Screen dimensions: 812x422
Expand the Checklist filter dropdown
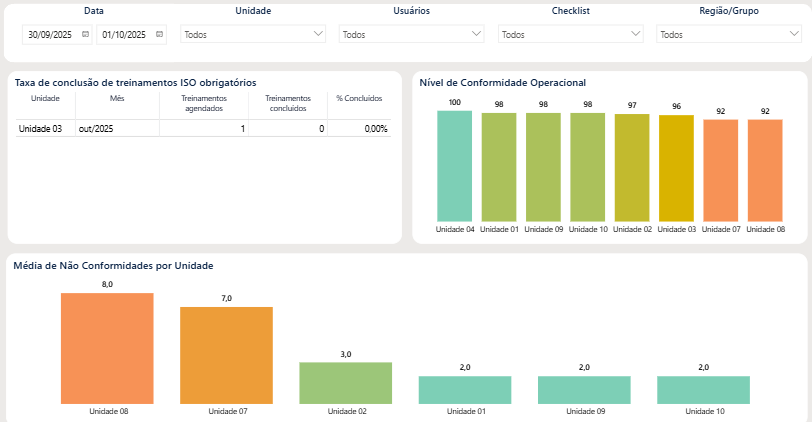coord(570,34)
